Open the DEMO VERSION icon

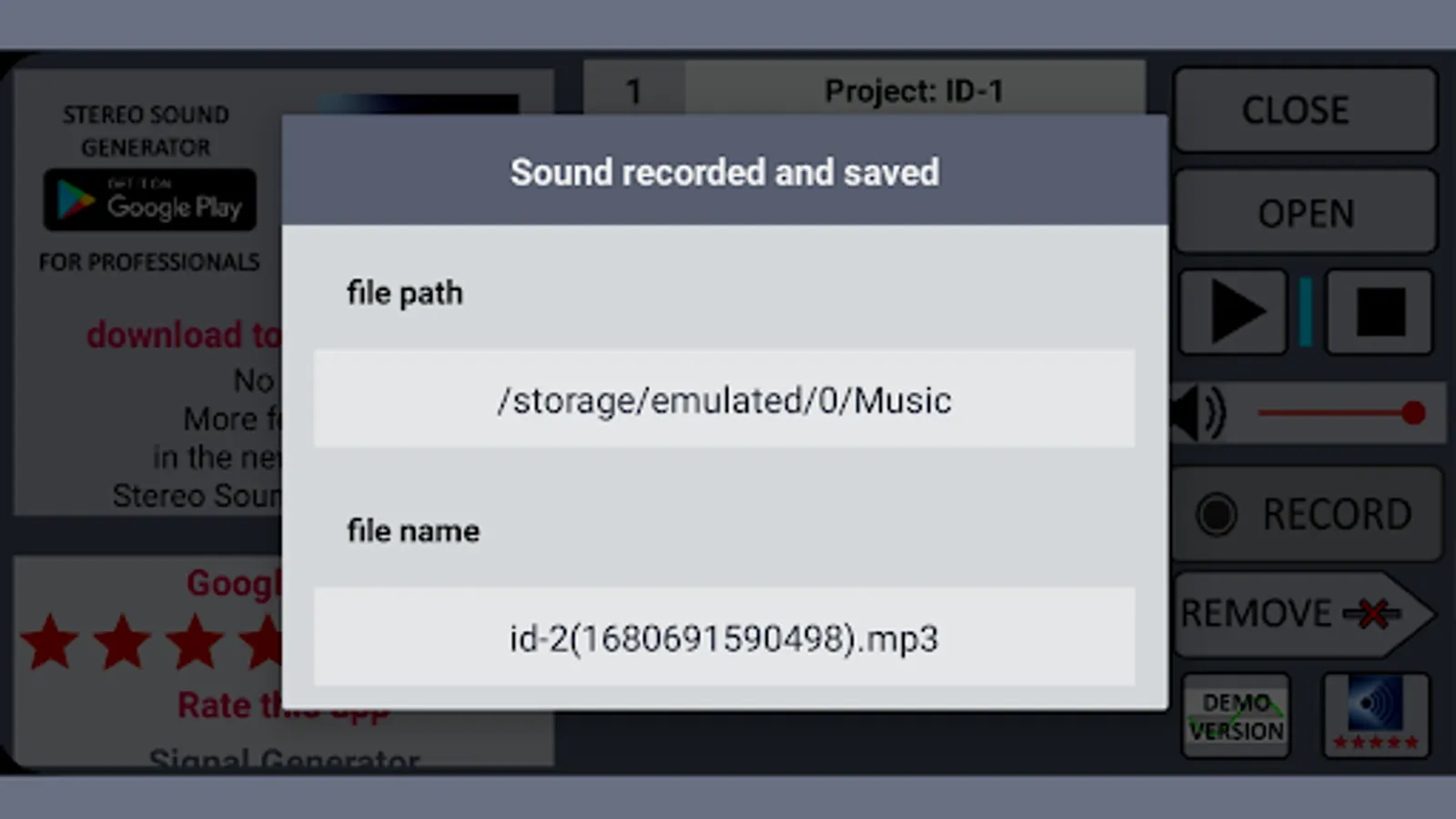pos(1236,716)
